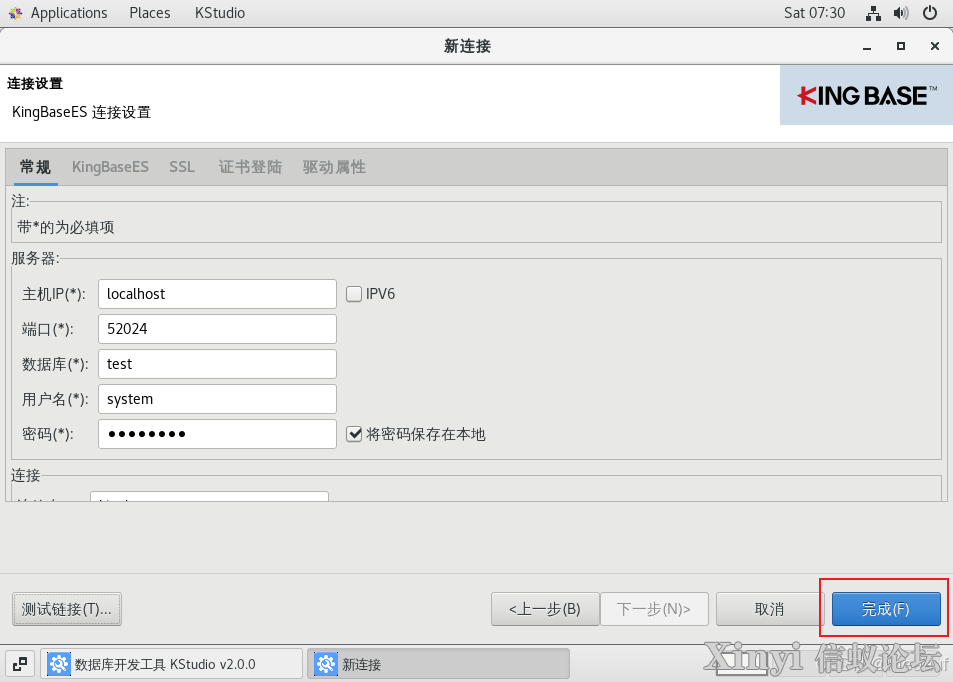
Task: Uncheck 将密码保存在本地 checkbox
Action: click(x=354, y=434)
